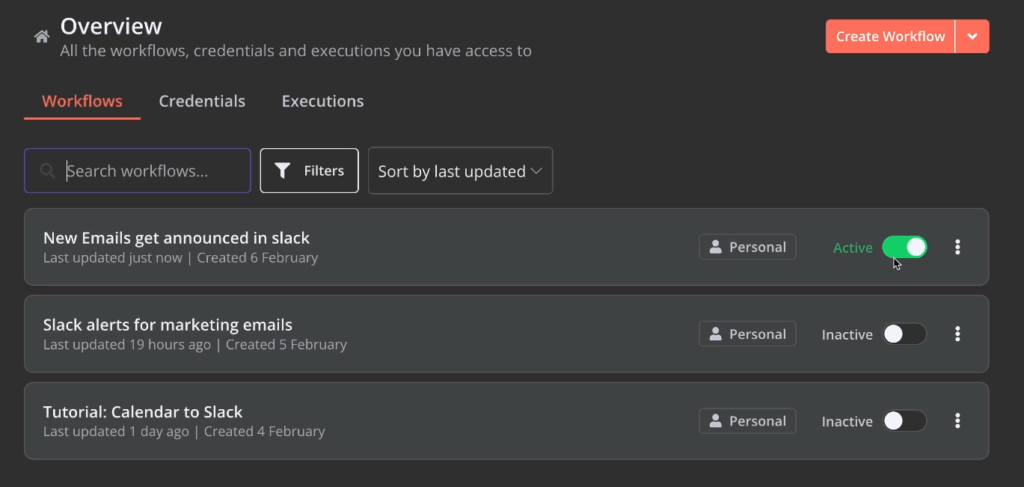The height and width of the screenshot is (487, 1024).
Task: Select the Workflows tab
Action: [82, 101]
